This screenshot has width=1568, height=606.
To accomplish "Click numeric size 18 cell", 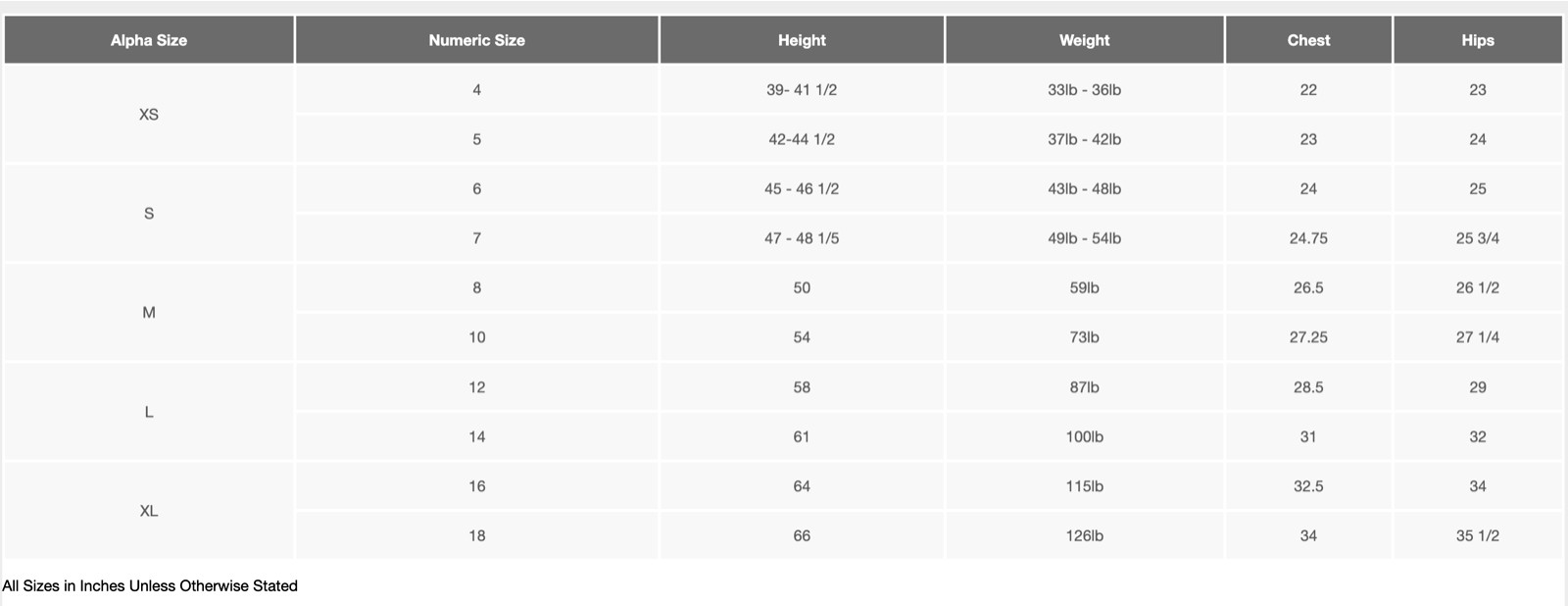I will pyautogui.click(x=476, y=535).
